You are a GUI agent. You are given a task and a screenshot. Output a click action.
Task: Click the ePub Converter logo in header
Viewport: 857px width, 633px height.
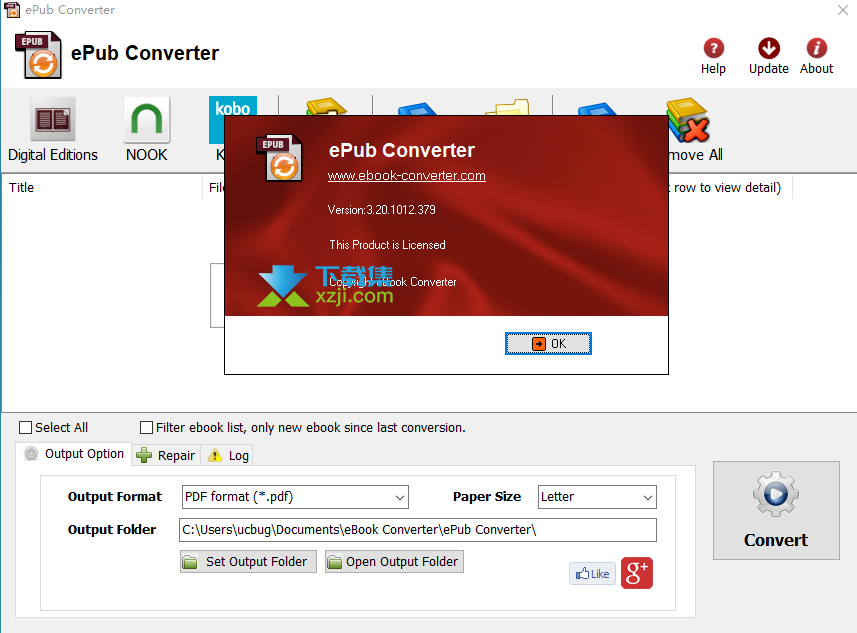click(x=38, y=55)
